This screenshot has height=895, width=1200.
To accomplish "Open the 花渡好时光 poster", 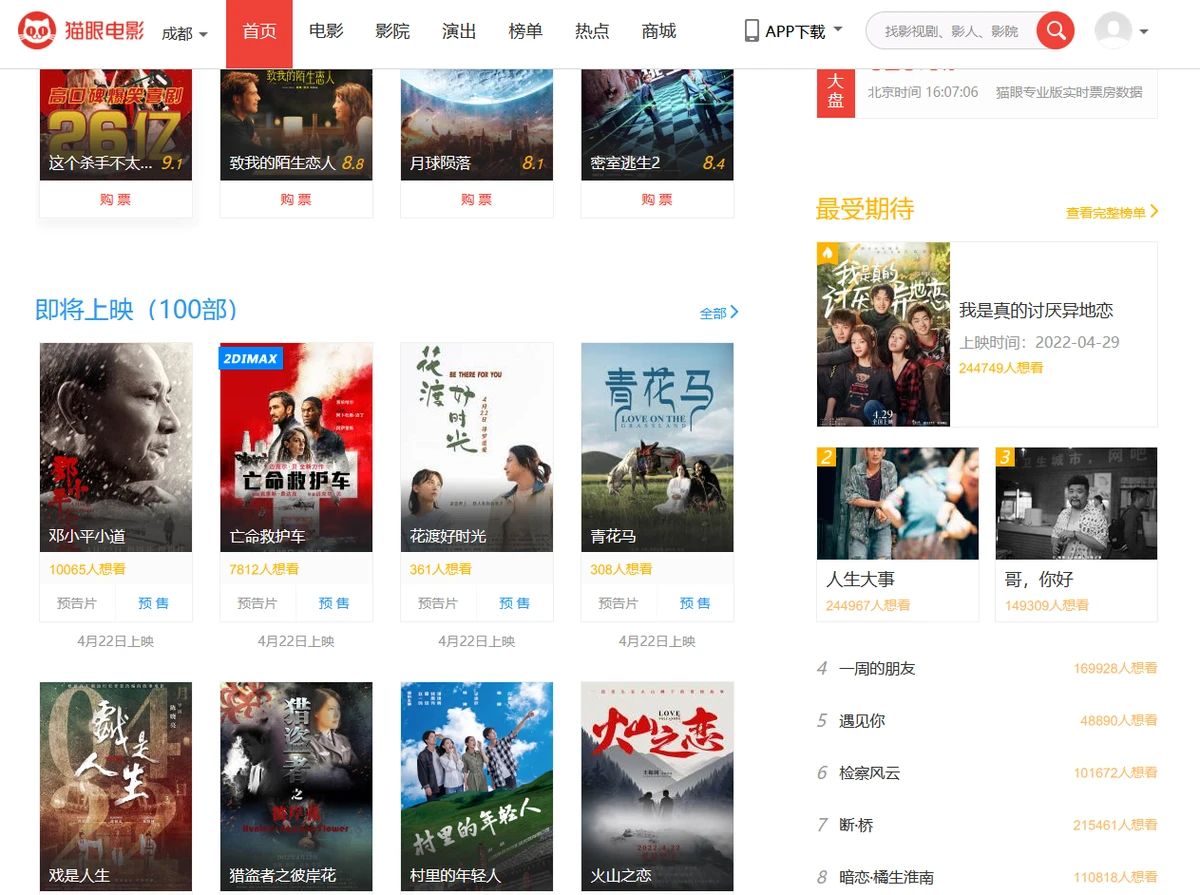I will [x=477, y=447].
